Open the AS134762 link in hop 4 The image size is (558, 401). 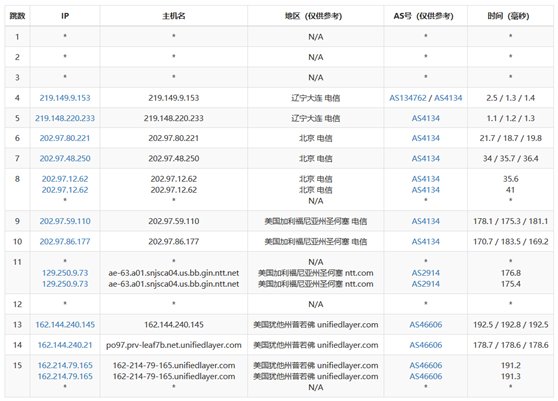[x=407, y=98]
